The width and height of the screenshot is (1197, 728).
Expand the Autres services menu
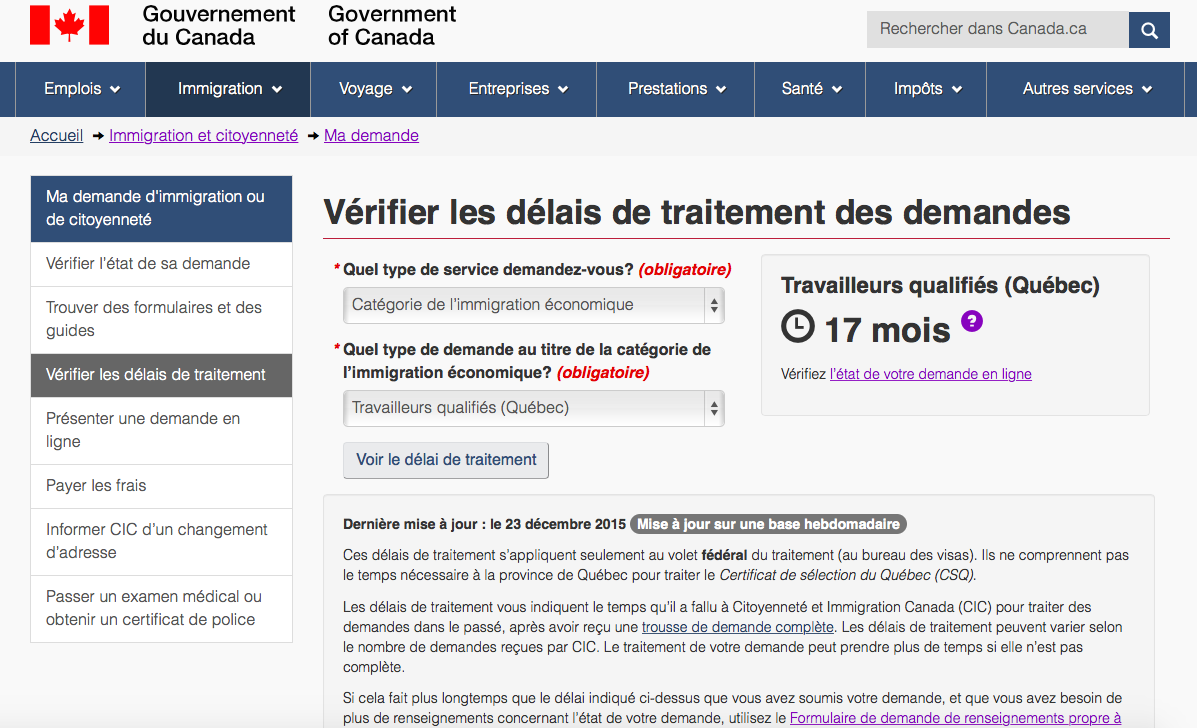1087,89
